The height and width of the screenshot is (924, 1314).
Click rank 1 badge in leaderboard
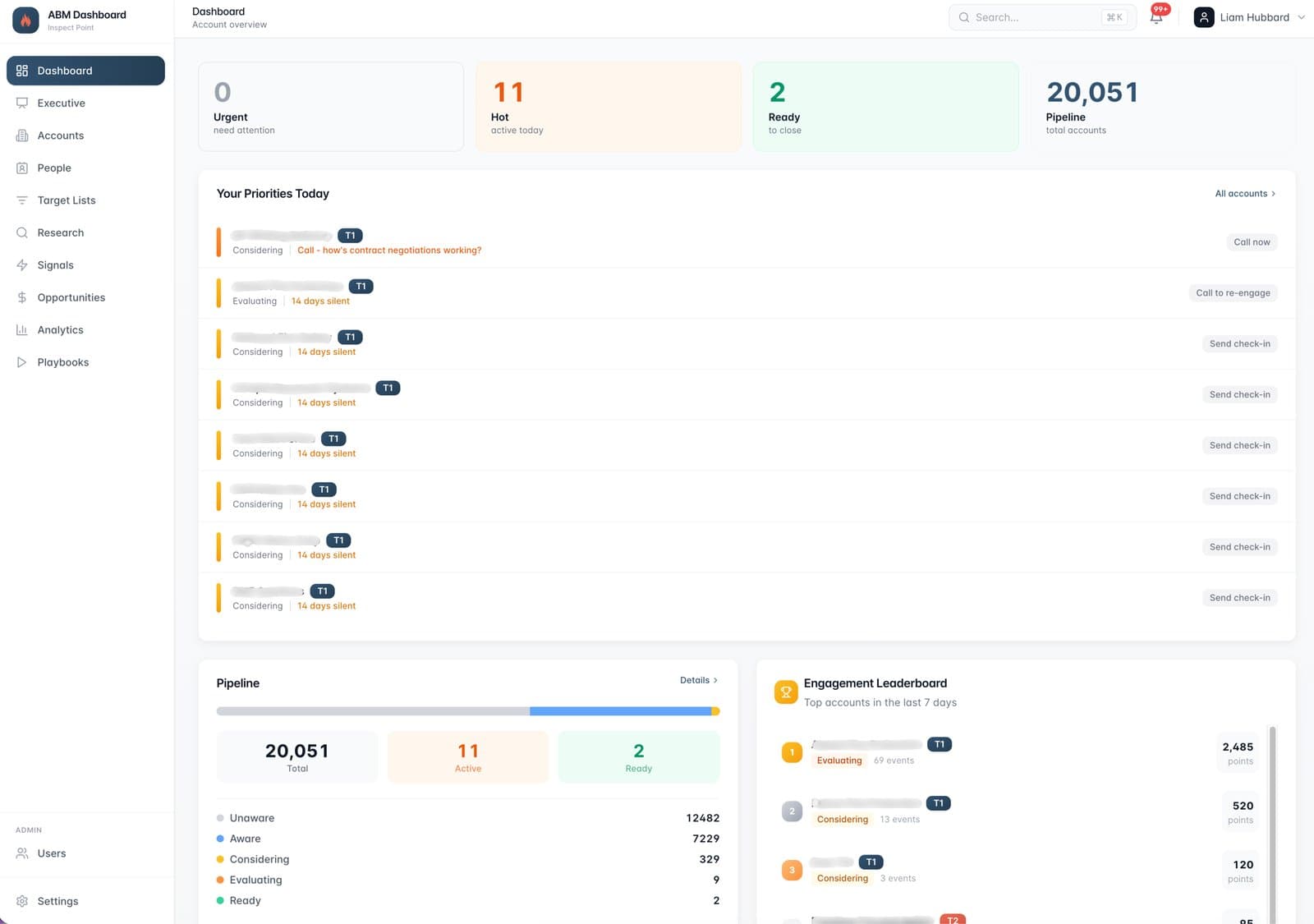(x=792, y=752)
